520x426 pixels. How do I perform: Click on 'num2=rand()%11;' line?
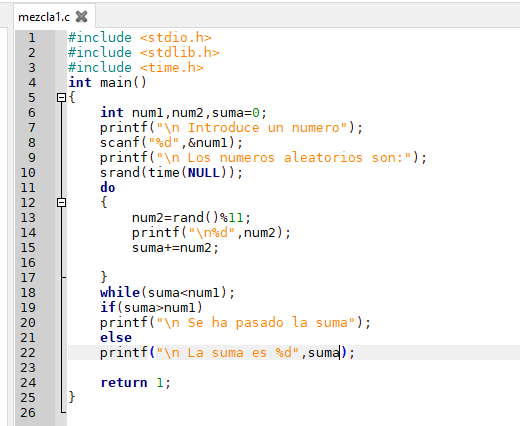coord(191,218)
